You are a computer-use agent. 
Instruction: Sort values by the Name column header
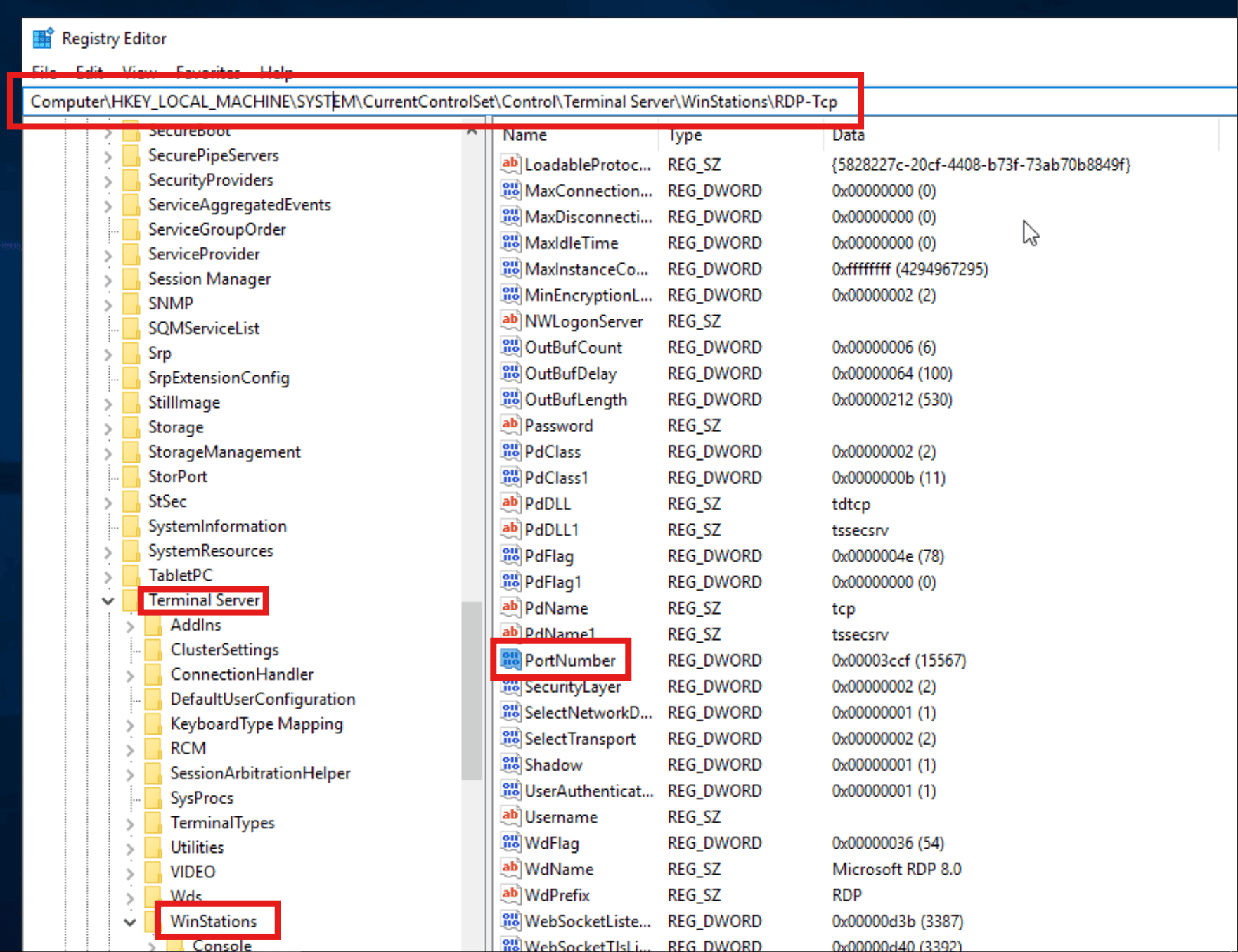click(x=524, y=134)
